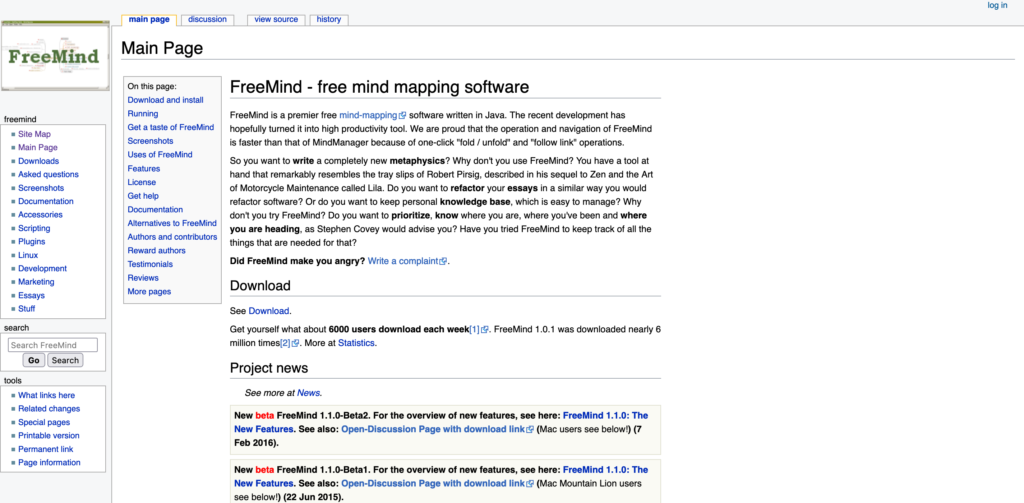This screenshot has height=503, width=1024.
Task: Jump to Features in contents
Action: pos(144,169)
